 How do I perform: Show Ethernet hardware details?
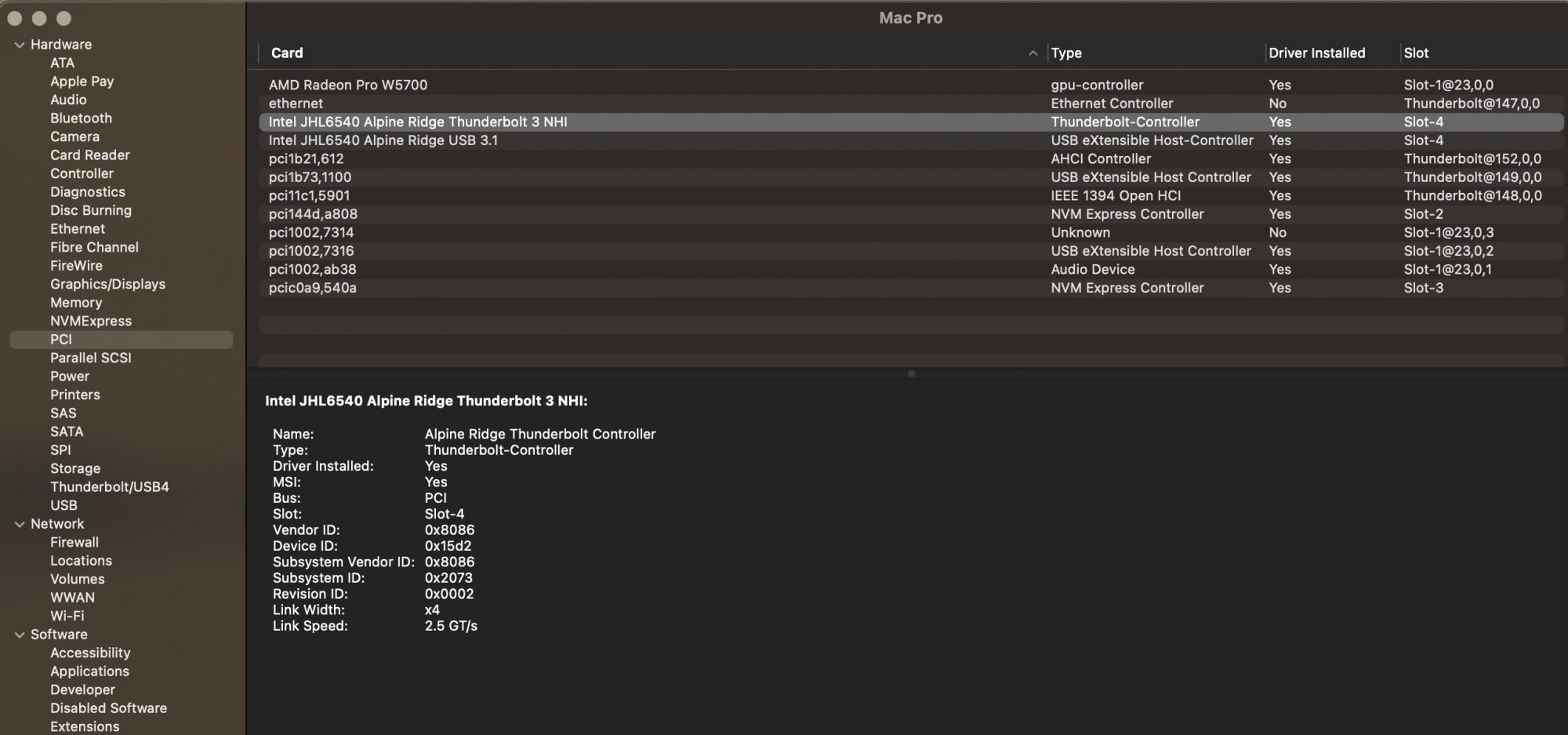(x=78, y=229)
